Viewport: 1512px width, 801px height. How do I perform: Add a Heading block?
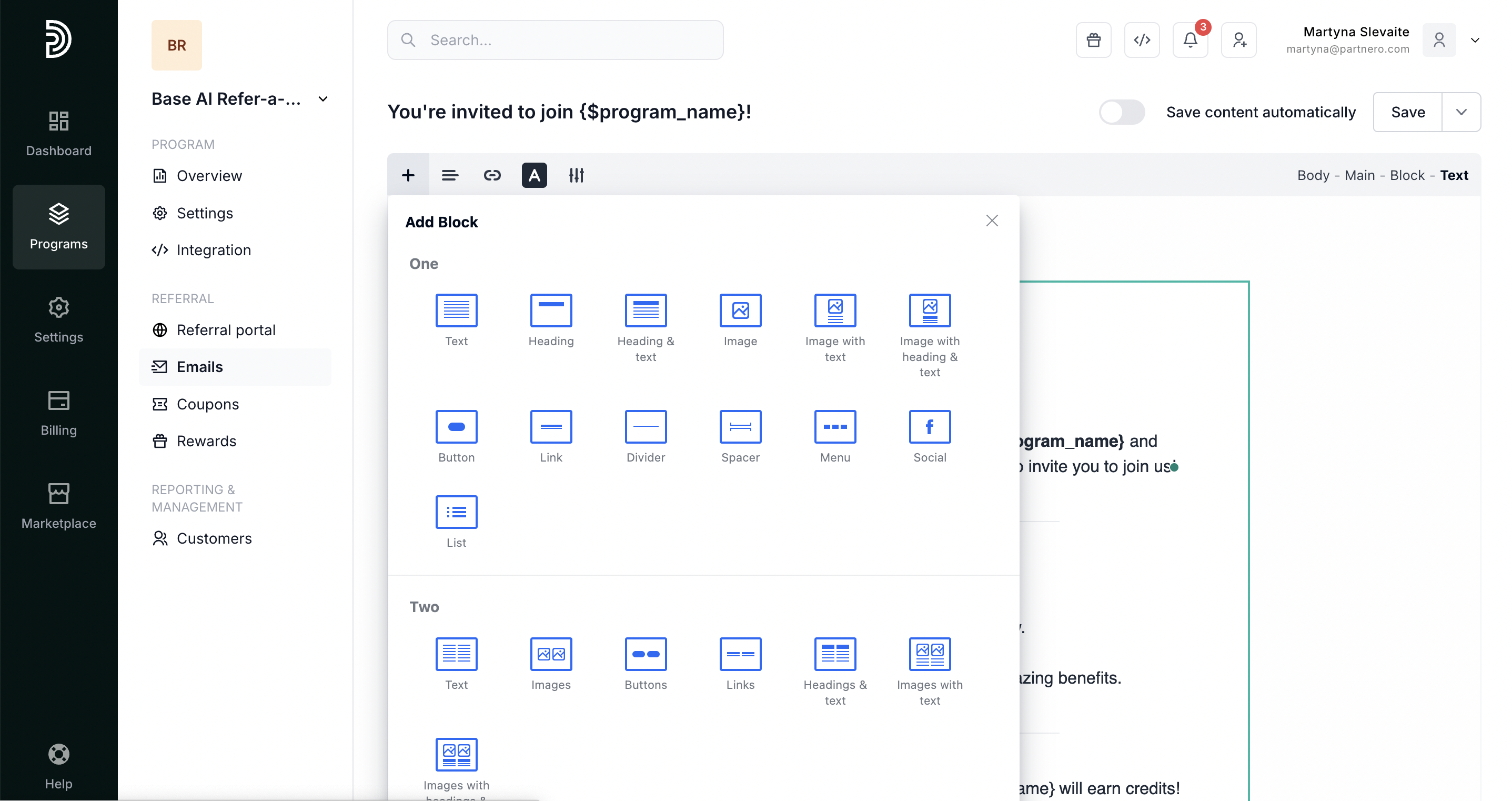tap(551, 310)
